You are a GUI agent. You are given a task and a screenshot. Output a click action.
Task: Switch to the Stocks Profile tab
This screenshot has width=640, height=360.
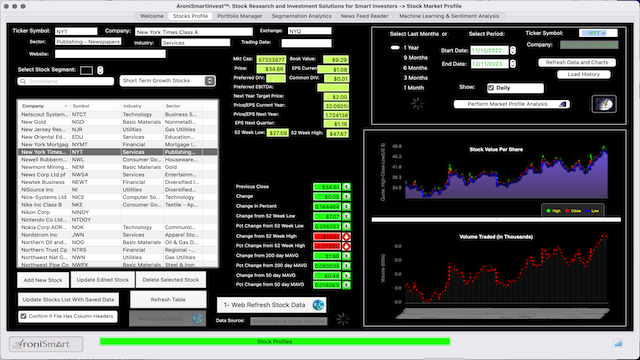pos(190,16)
